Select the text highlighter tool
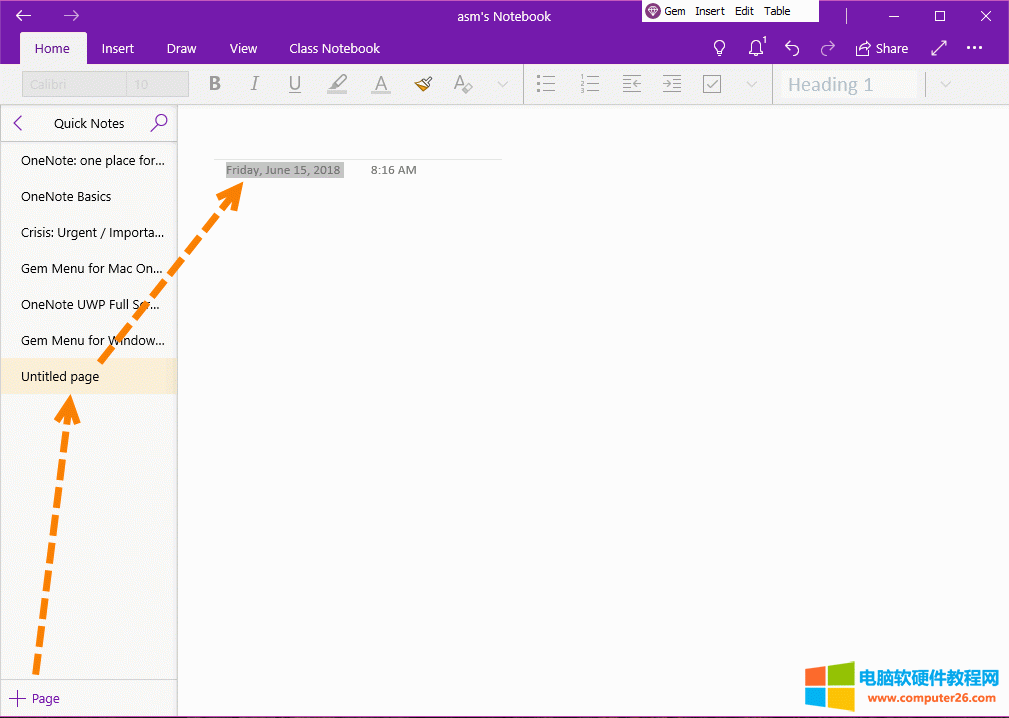1009x718 pixels. [337, 83]
